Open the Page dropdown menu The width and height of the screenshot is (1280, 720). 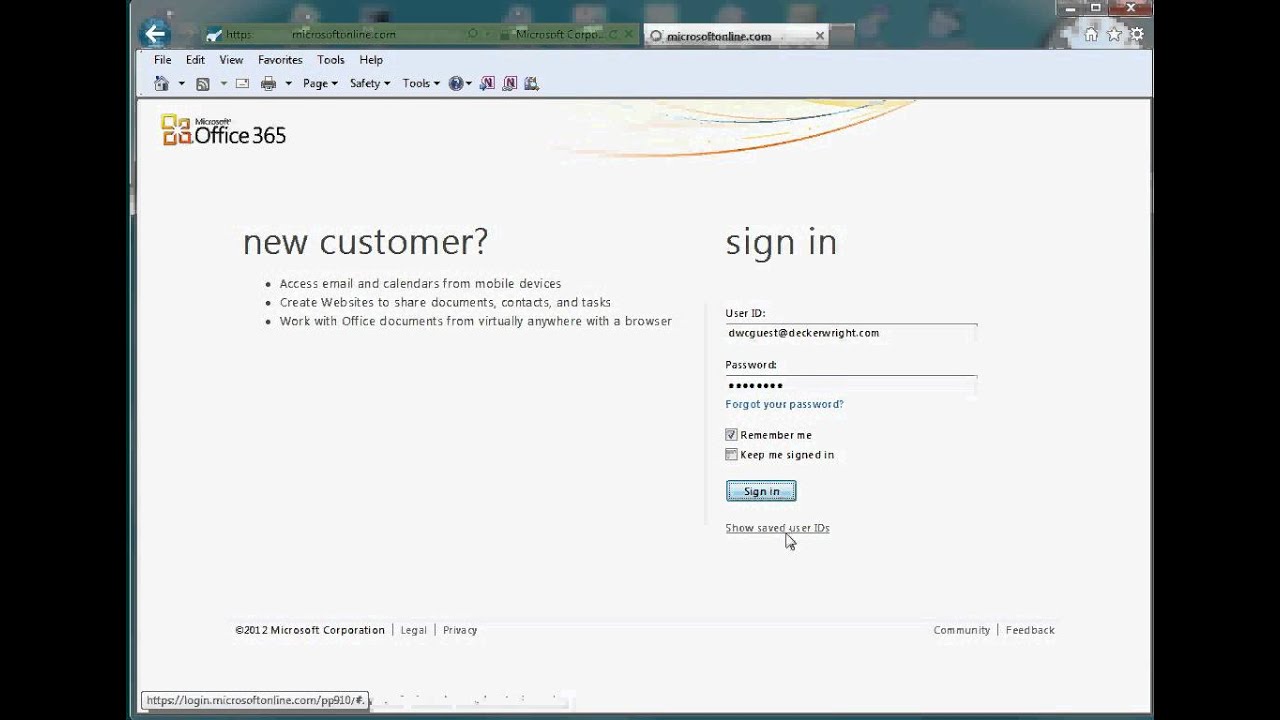pyautogui.click(x=320, y=84)
